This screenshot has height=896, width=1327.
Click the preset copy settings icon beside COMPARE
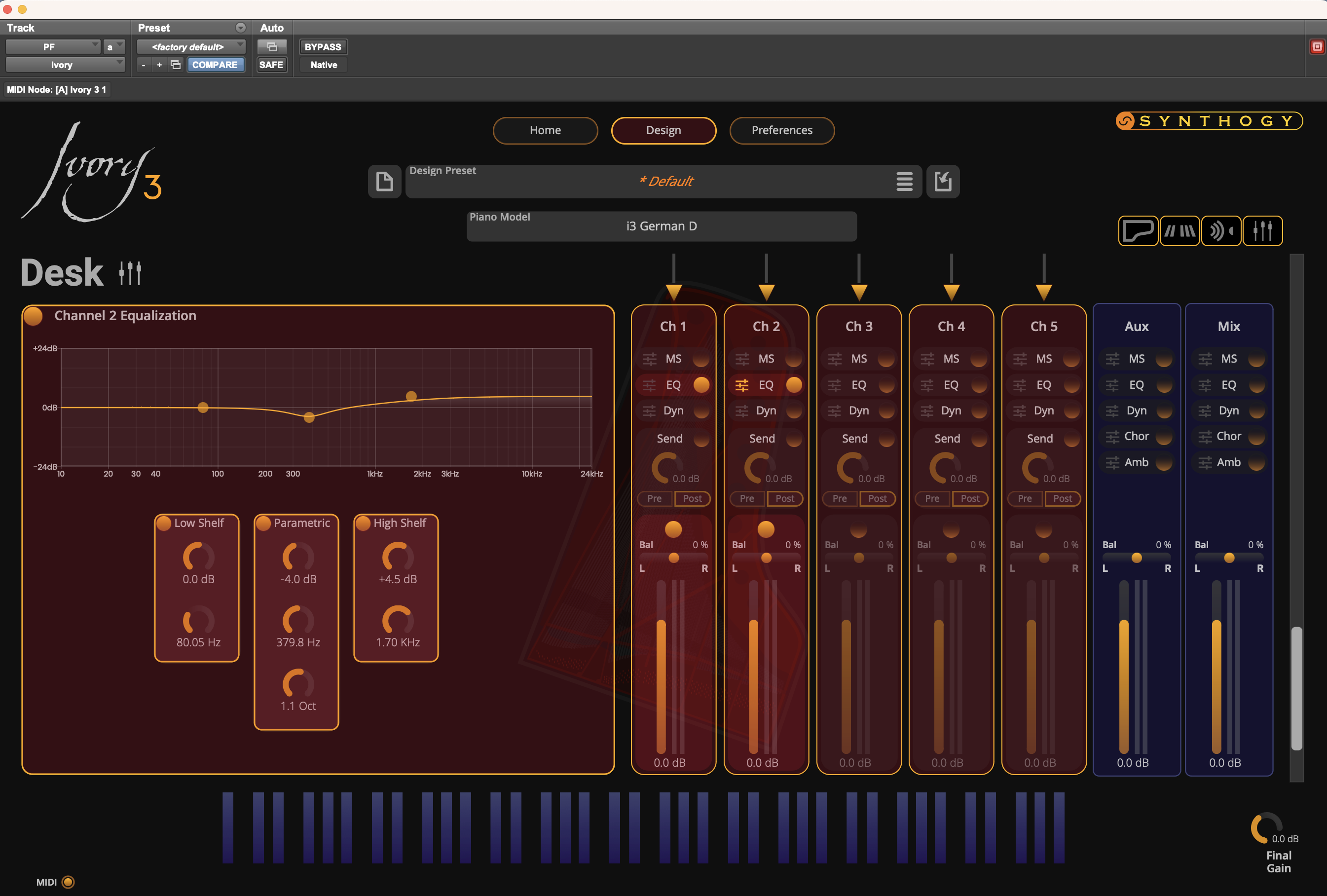[176, 65]
